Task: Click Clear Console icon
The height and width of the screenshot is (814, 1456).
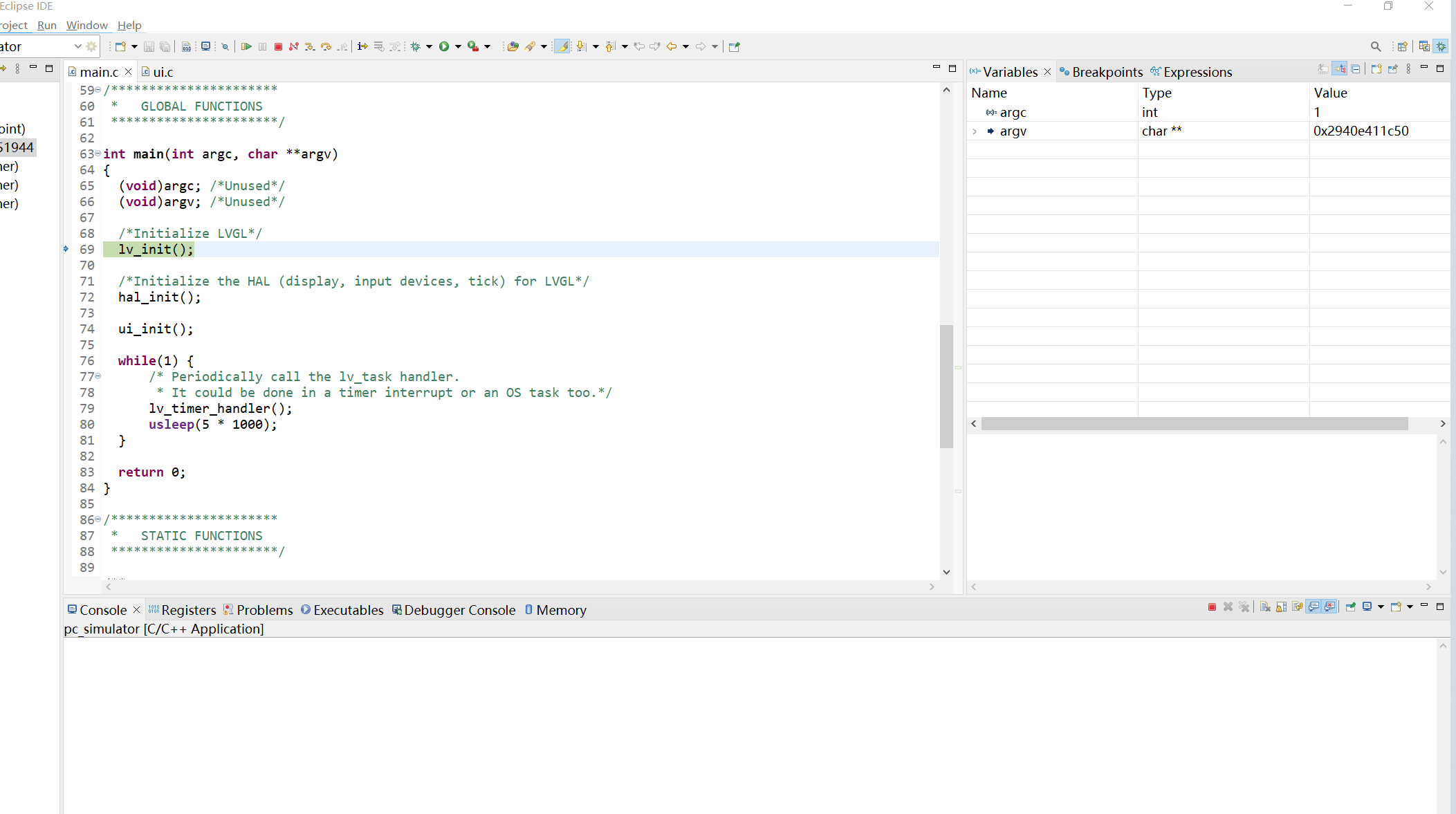Action: pyautogui.click(x=1265, y=607)
